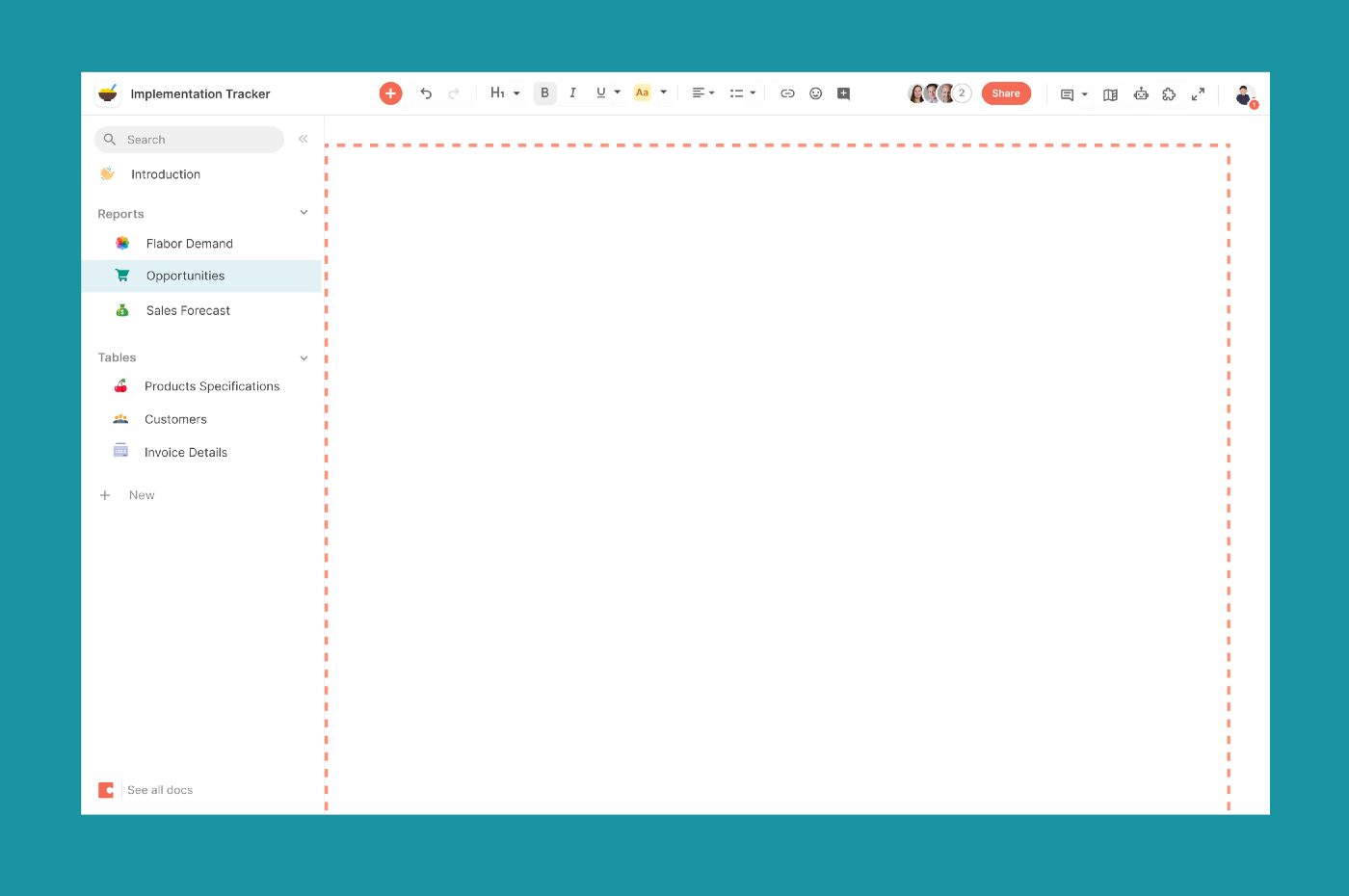Image resolution: width=1349 pixels, height=896 pixels.
Task: Click the Implementation Tracker title
Action: tap(200, 94)
